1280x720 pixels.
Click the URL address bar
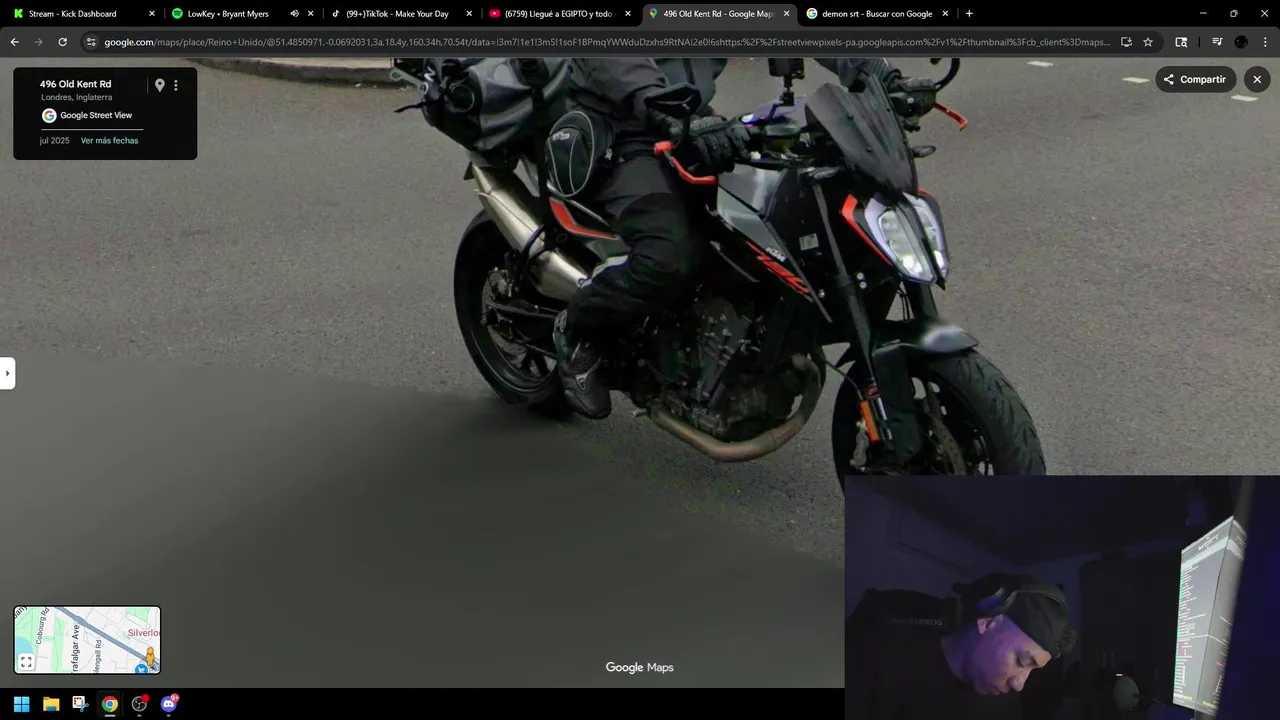pos(607,42)
